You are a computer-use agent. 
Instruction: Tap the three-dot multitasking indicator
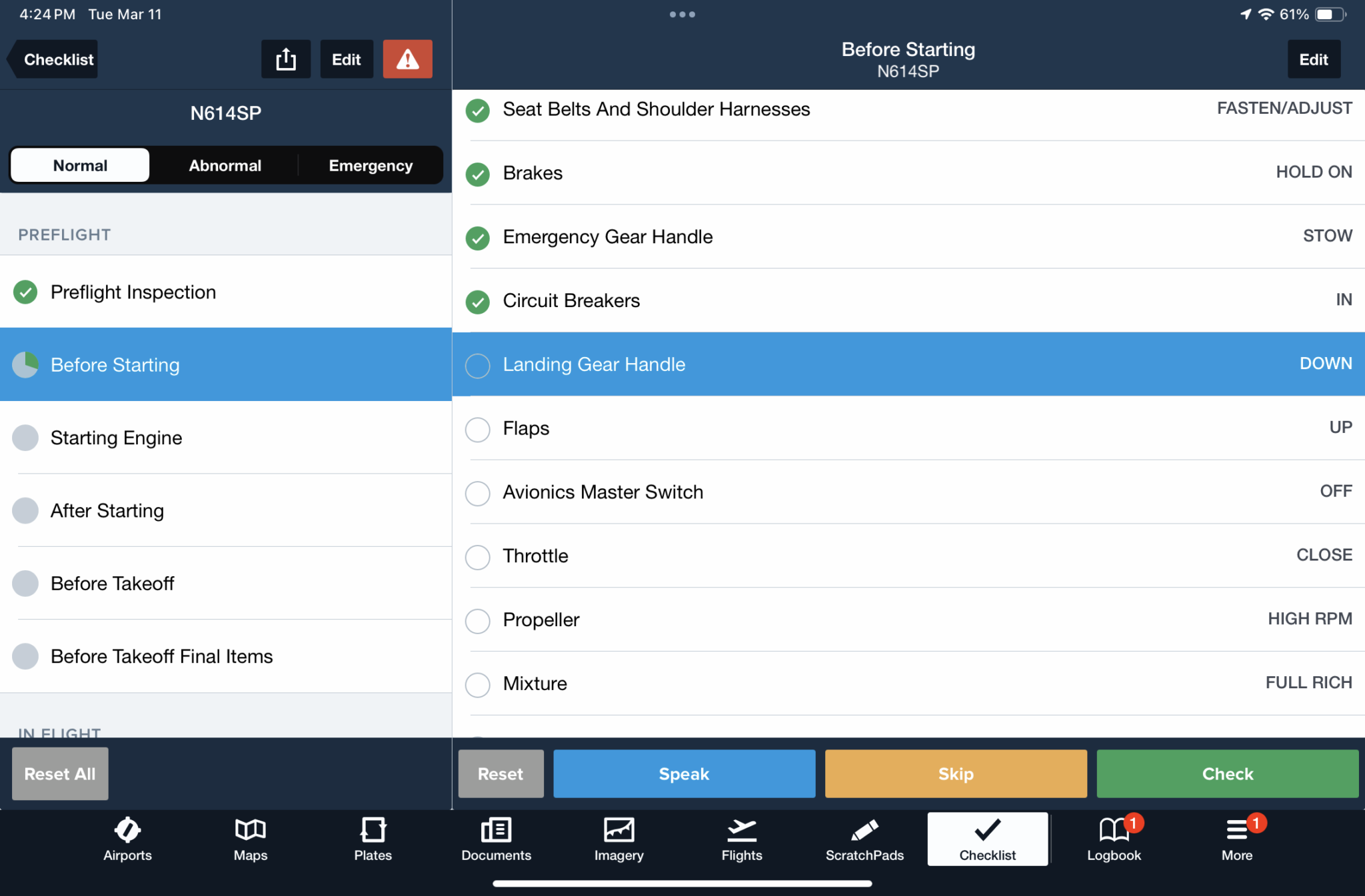point(682,14)
